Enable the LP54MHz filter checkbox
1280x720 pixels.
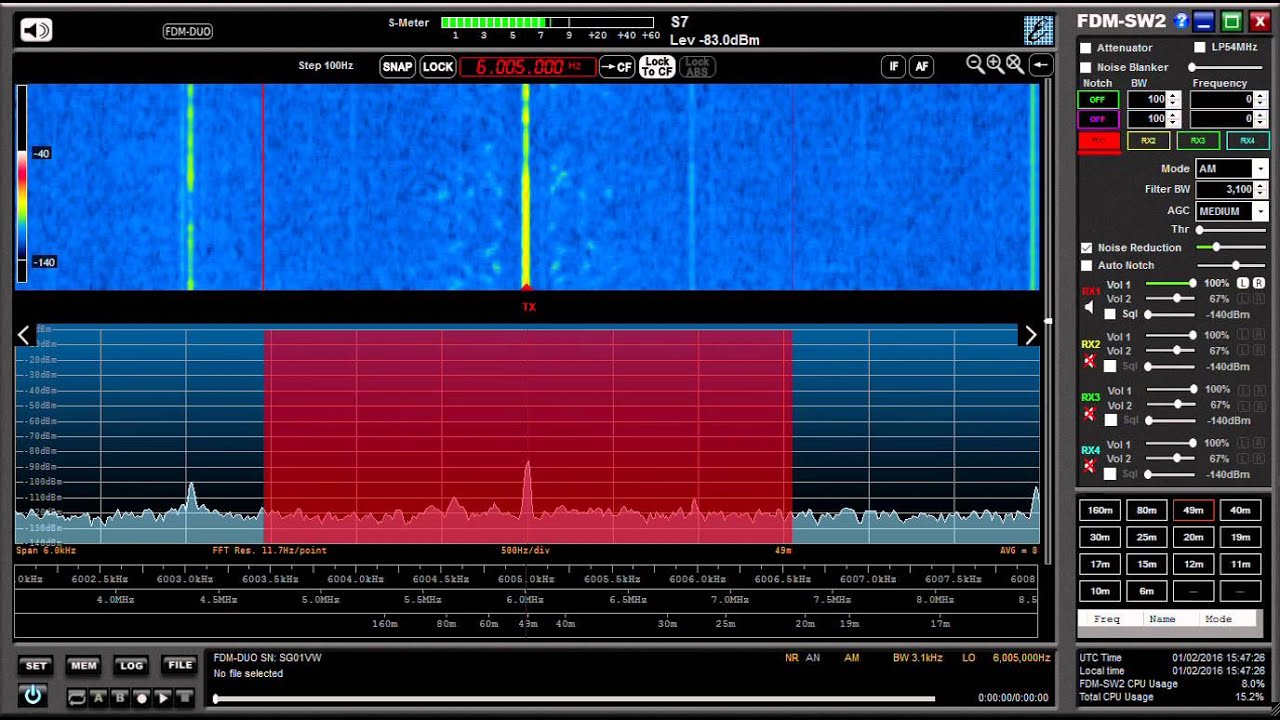coord(1200,47)
